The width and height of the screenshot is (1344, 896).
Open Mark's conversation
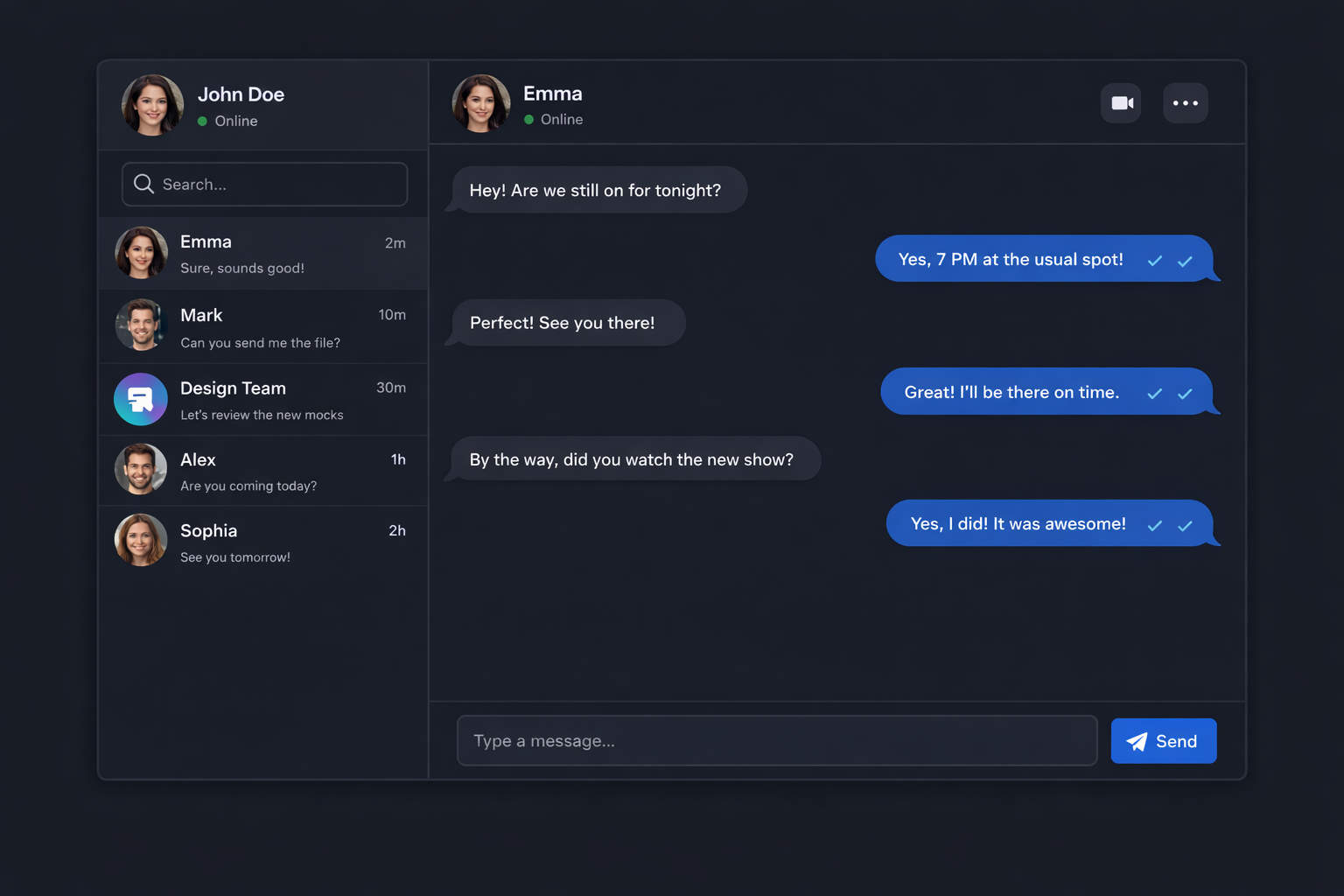coord(263,326)
